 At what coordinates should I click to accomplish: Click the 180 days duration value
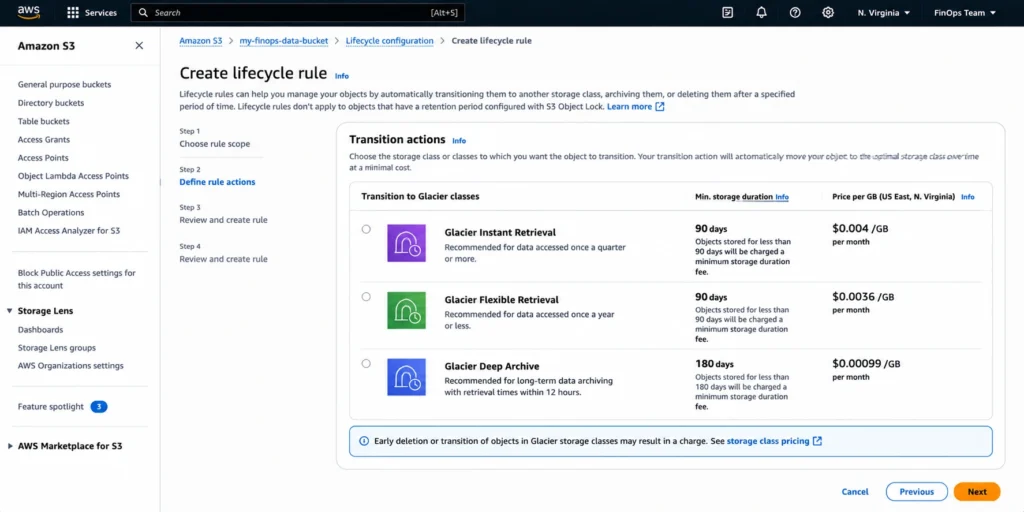pos(714,364)
